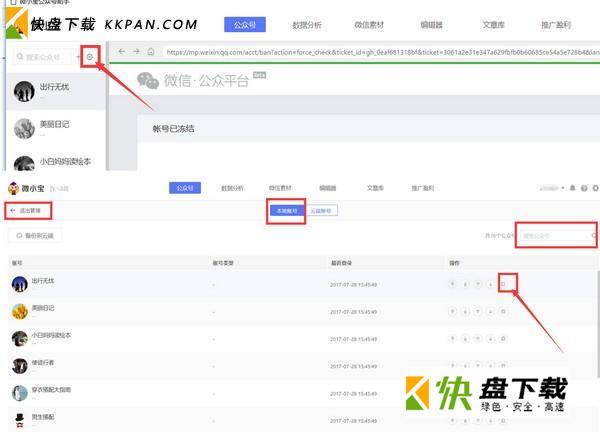Click third action icon in 美丽日记 row
Image resolution: width=600 pixels, height=432 pixels.
pos(478,311)
